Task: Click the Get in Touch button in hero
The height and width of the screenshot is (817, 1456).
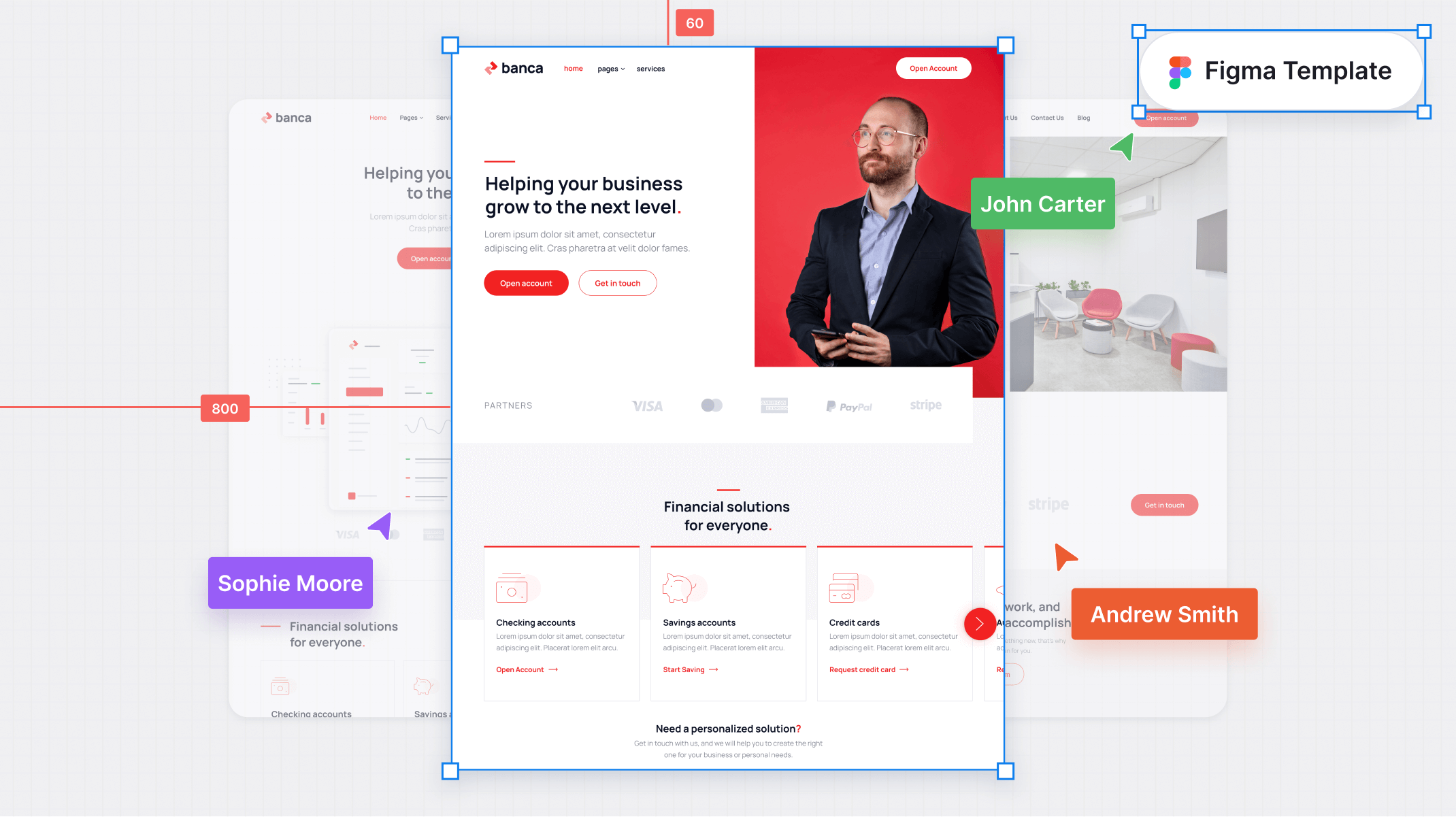Action: (x=618, y=283)
